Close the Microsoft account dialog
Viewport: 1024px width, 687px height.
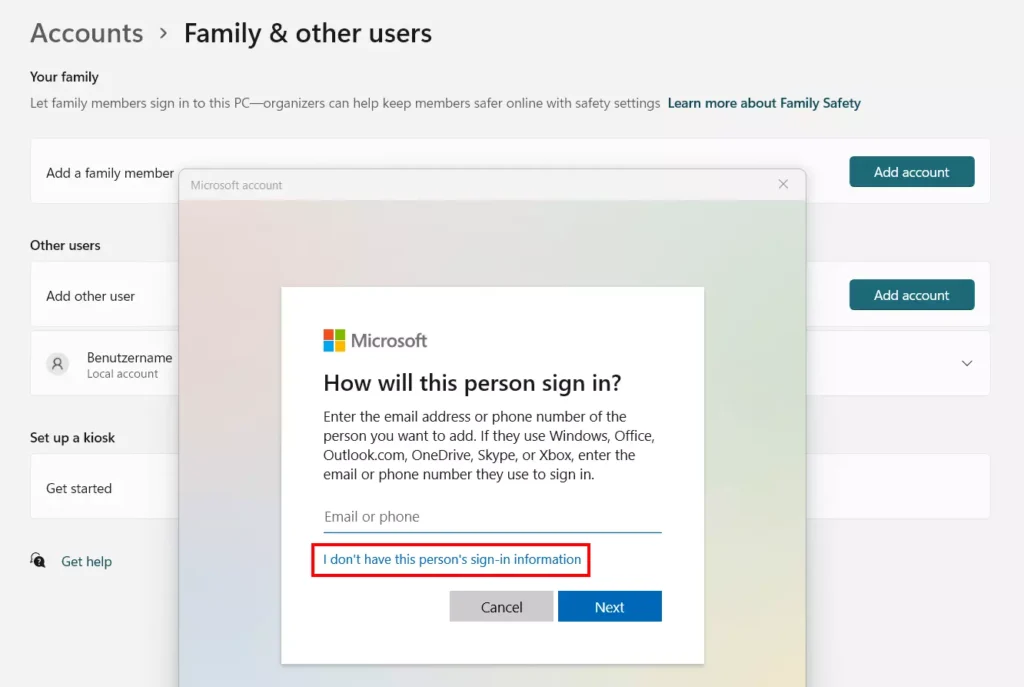tap(783, 184)
